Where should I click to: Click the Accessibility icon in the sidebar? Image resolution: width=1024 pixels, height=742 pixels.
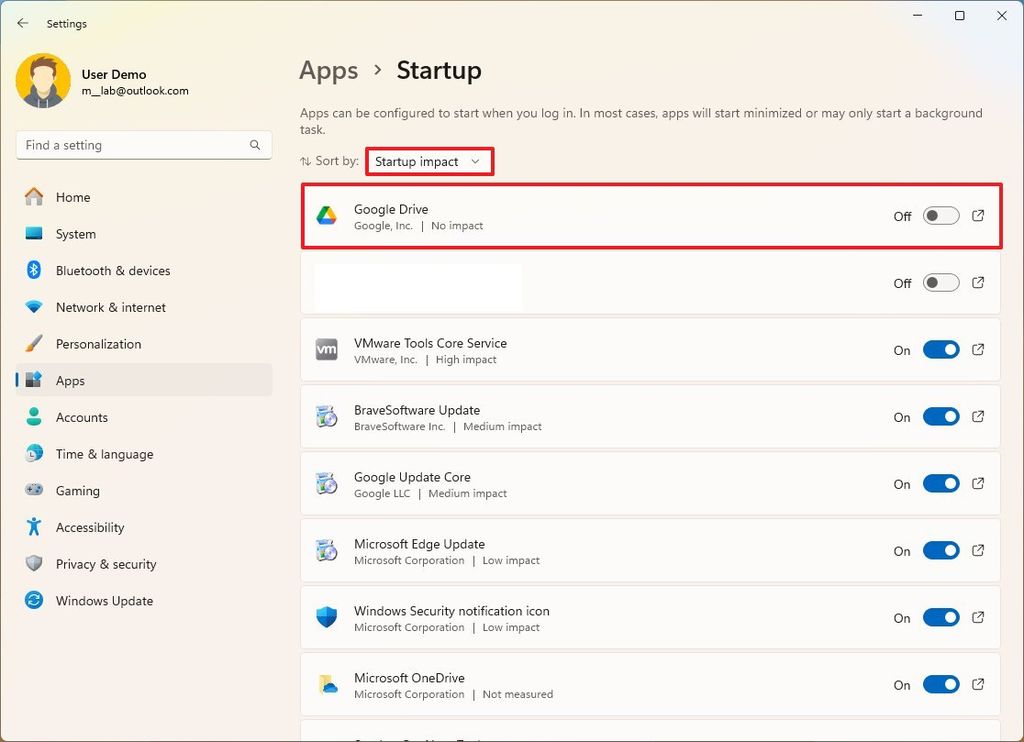[31, 527]
